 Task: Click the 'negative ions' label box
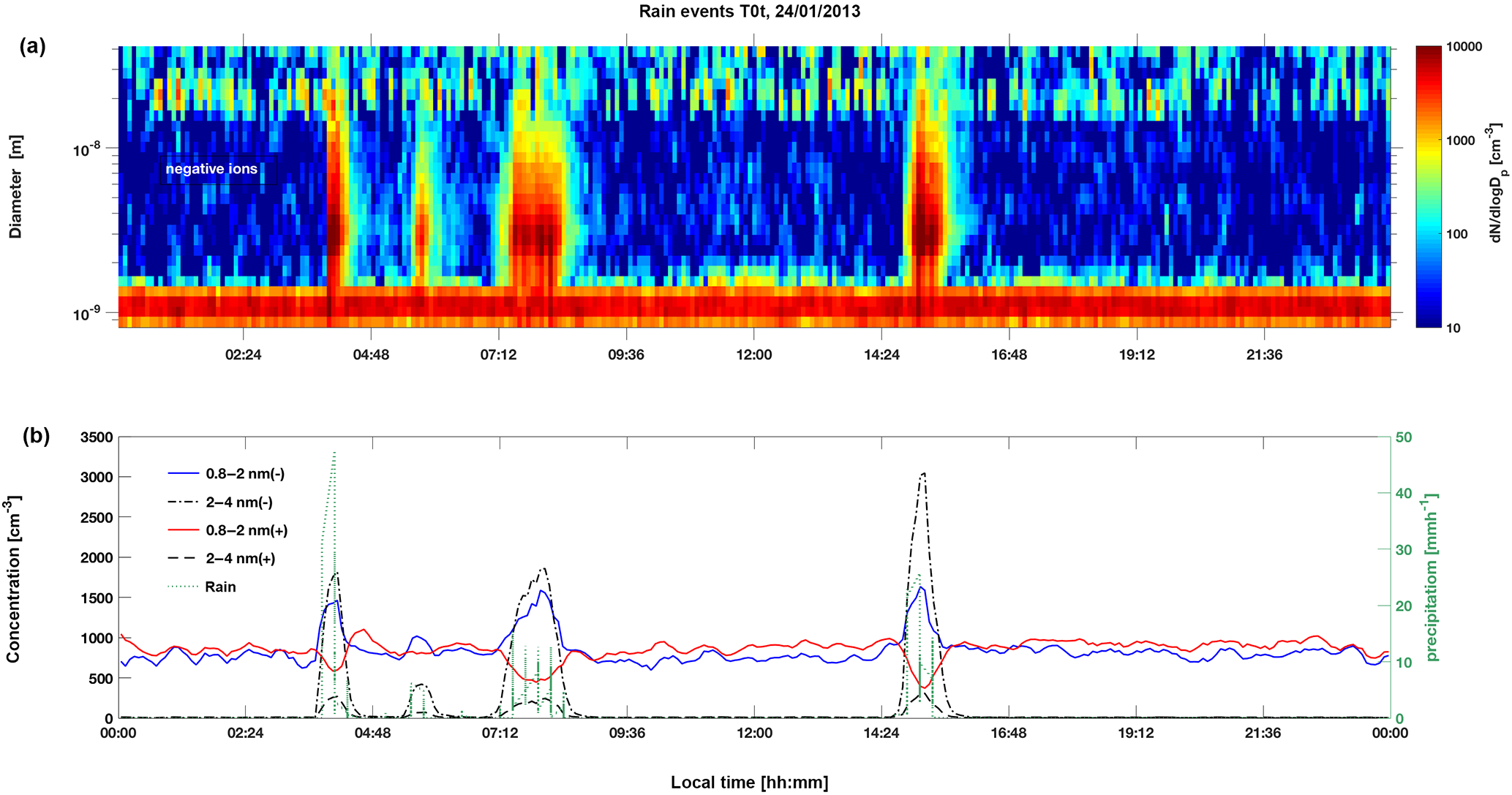(211, 169)
